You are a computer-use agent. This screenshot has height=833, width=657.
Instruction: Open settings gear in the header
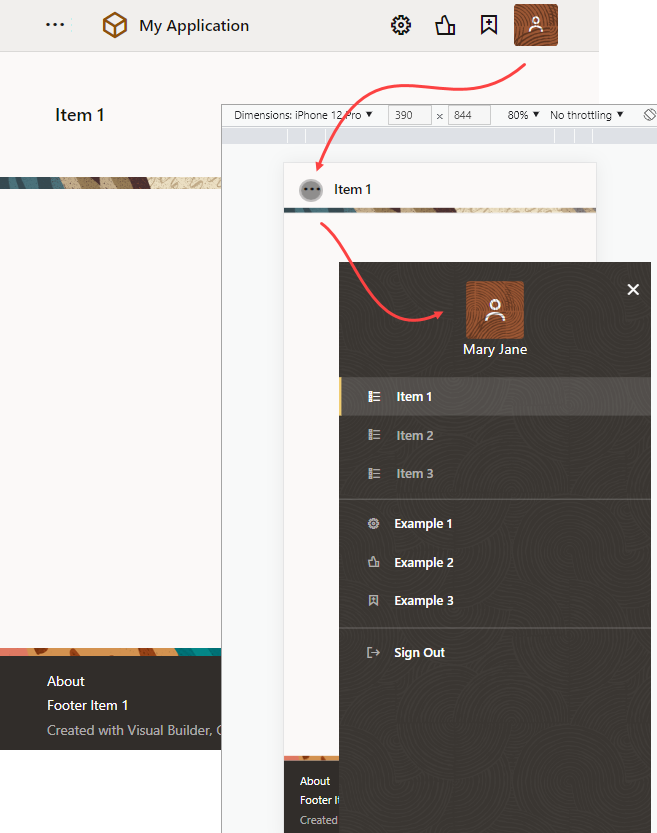click(401, 25)
